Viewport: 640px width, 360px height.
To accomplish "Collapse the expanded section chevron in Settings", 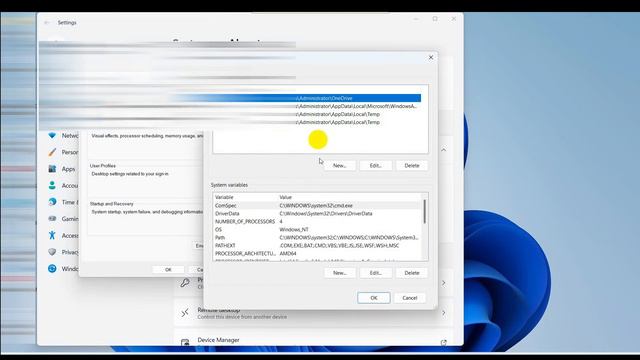I will (444, 150).
